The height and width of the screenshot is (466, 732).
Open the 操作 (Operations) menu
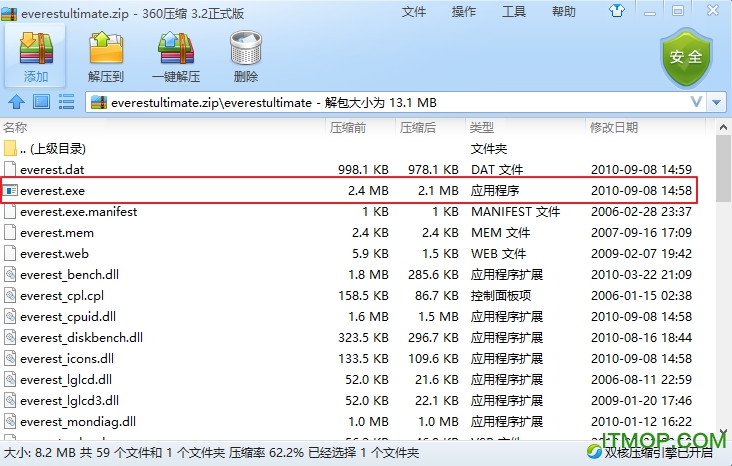point(464,11)
